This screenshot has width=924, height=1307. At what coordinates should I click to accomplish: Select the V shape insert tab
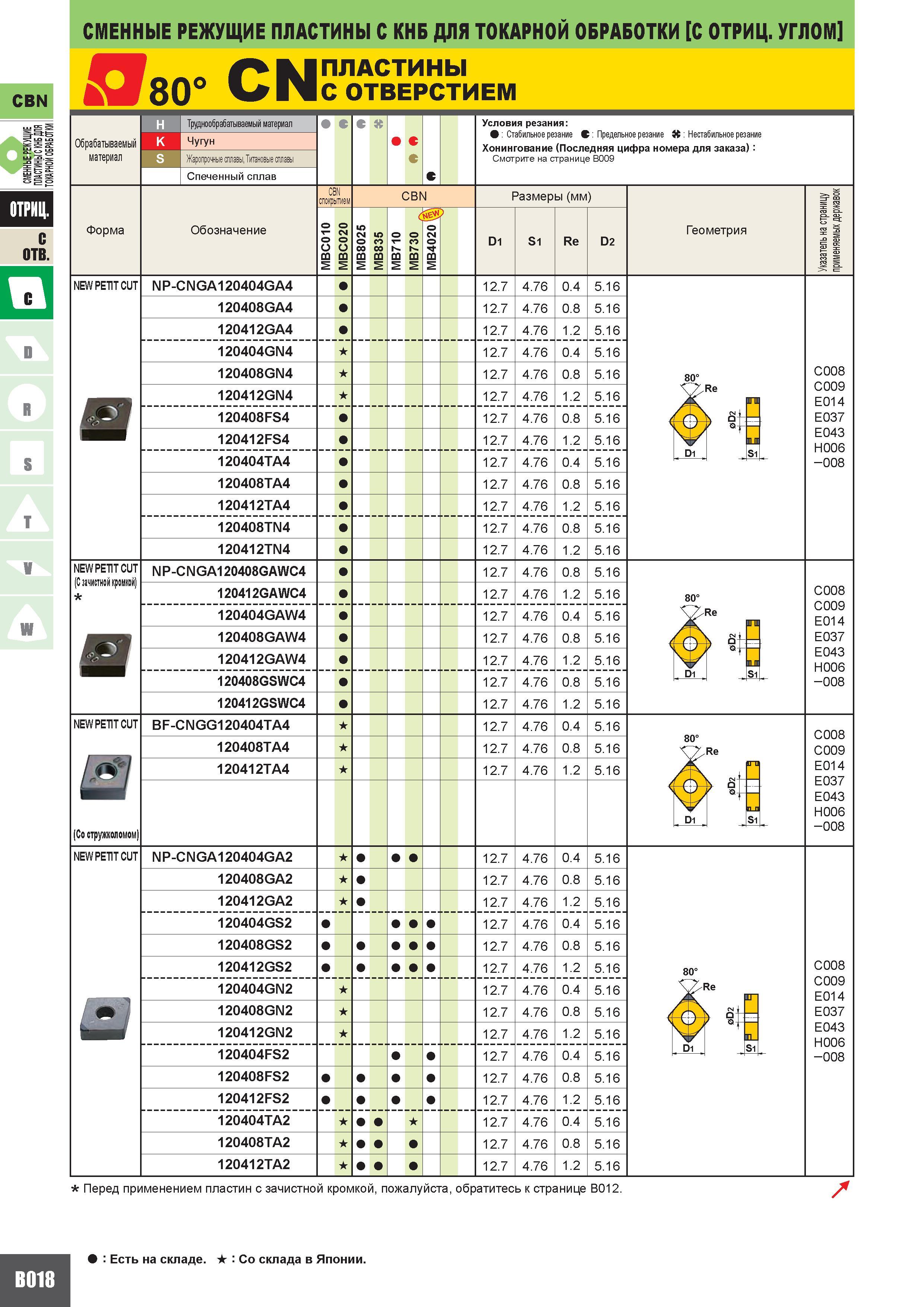[27, 568]
